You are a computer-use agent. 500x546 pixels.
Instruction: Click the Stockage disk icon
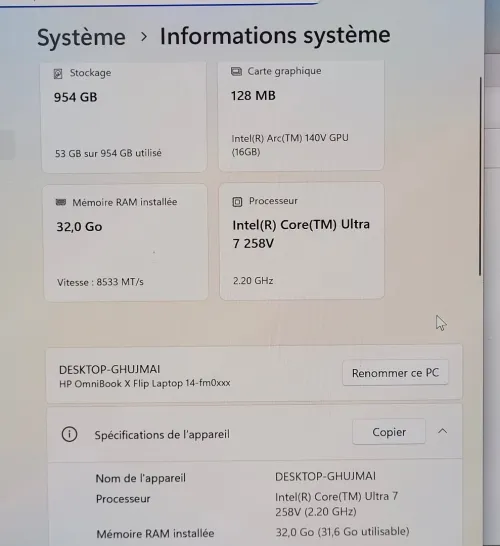pyautogui.click(x=58, y=74)
